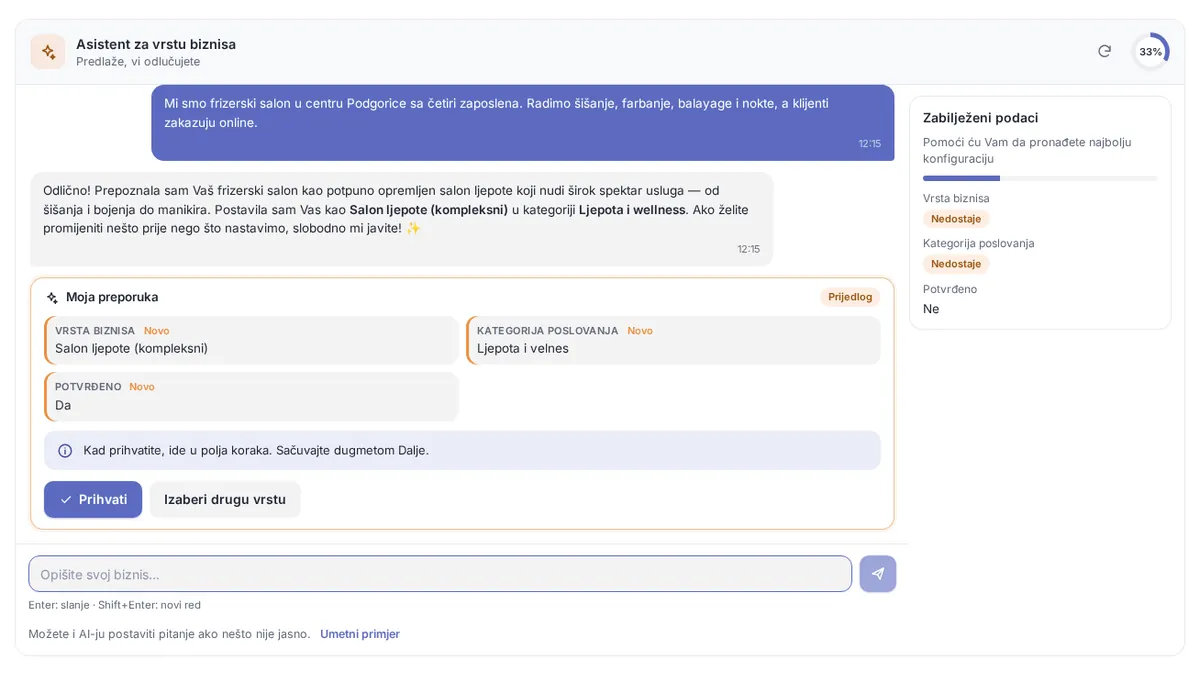This screenshot has height=675, width=1200.
Task: Select the Kategorija poslovanja recommendation card
Action: tap(673, 340)
